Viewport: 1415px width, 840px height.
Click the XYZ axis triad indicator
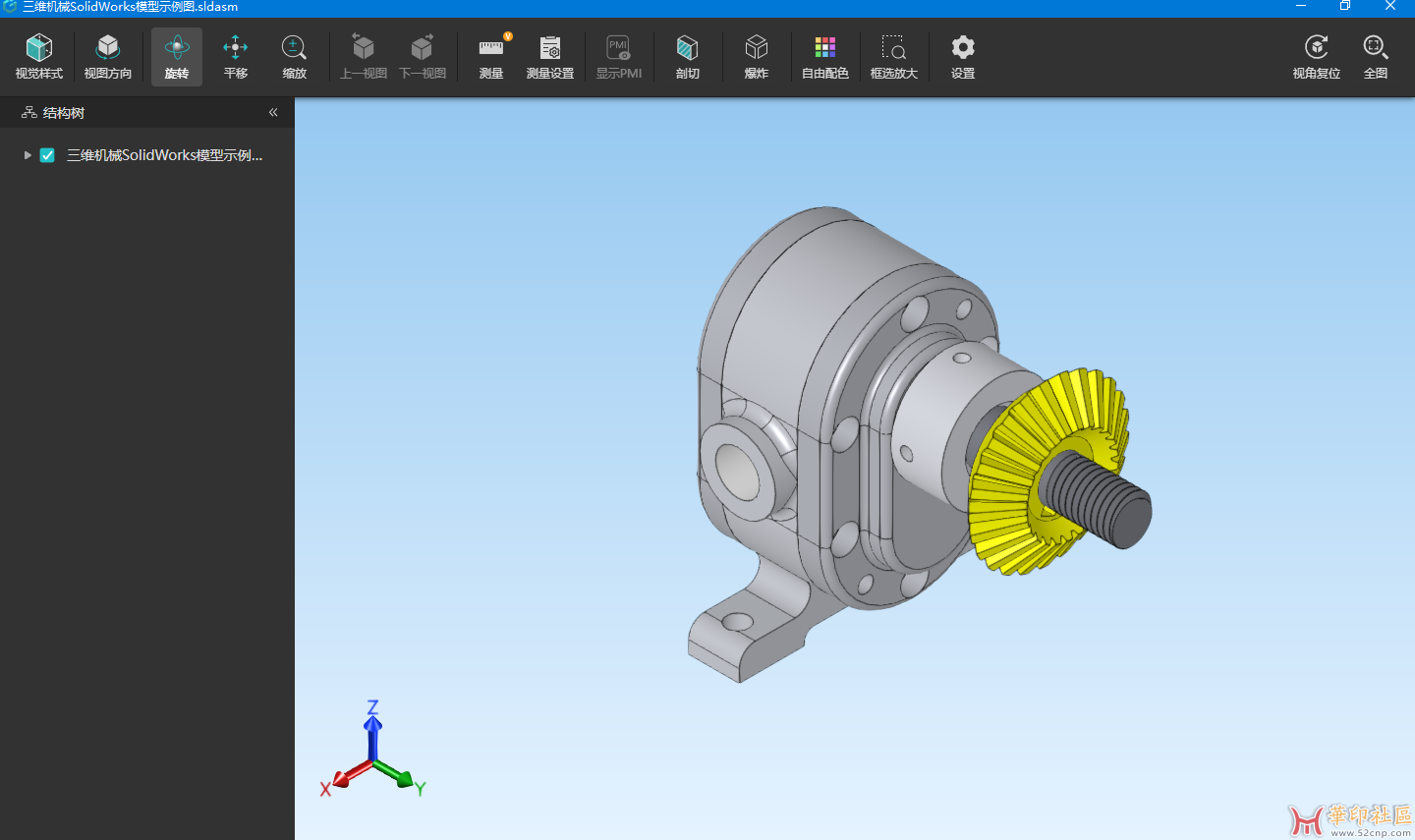pyautogui.click(x=372, y=752)
